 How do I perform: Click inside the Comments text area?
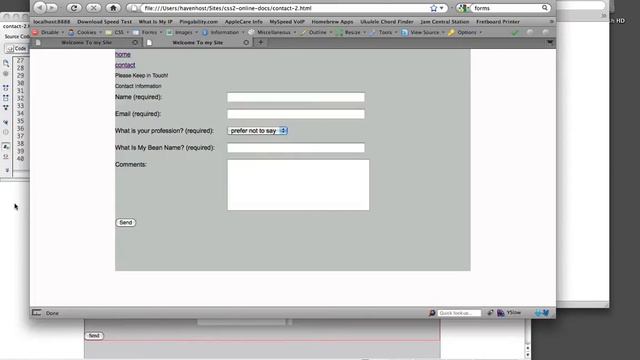tap(298, 185)
